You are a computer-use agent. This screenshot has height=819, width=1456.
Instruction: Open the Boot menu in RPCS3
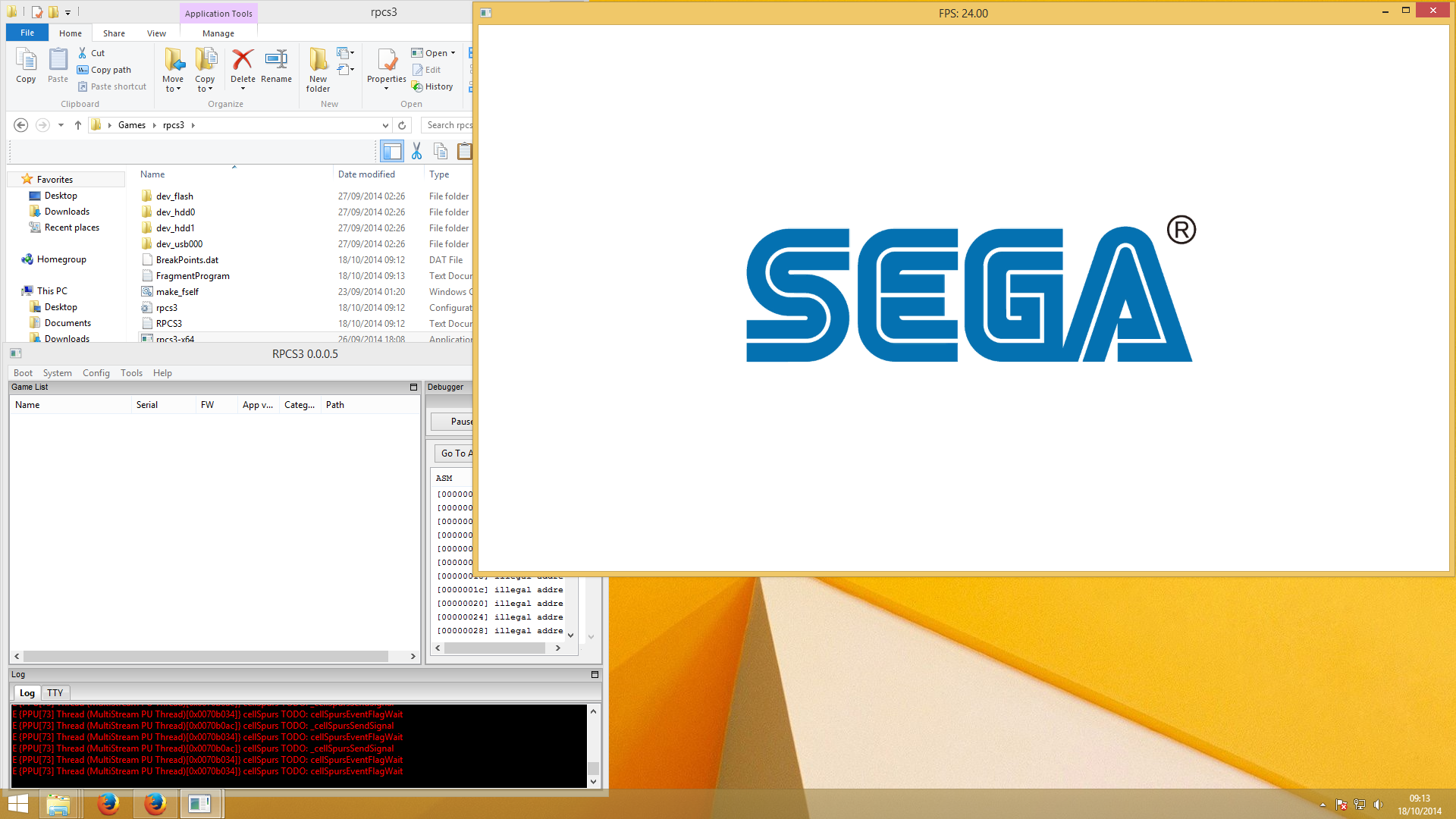click(23, 373)
